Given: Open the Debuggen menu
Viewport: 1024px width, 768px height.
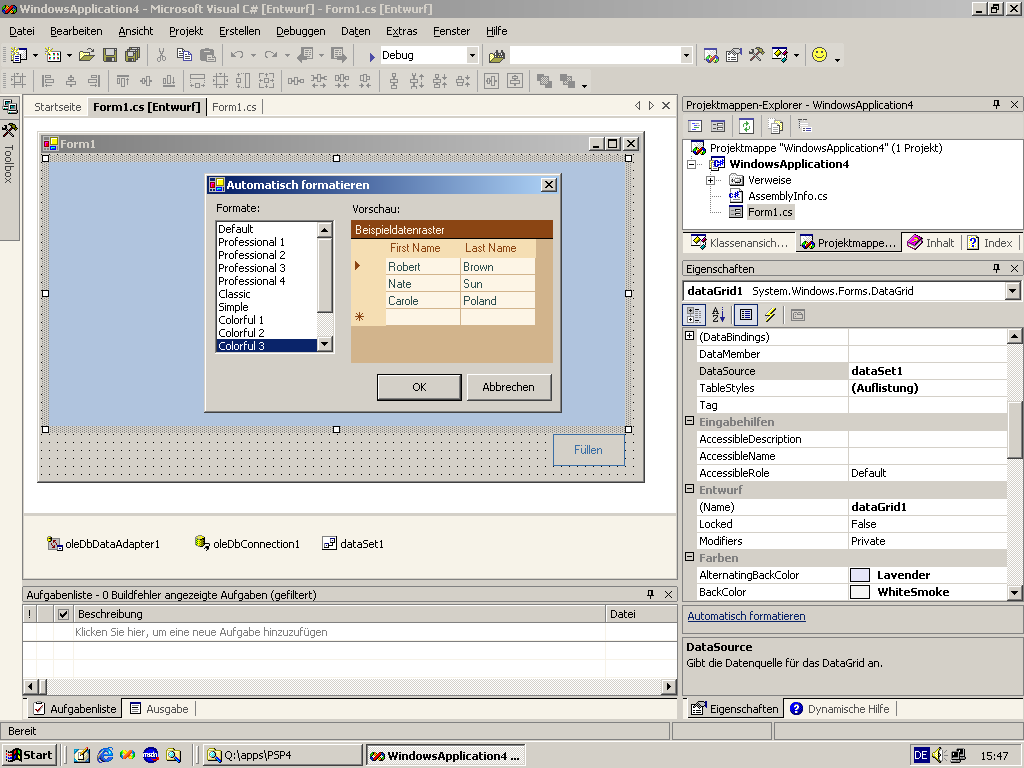Looking at the screenshot, I should click(x=300, y=31).
